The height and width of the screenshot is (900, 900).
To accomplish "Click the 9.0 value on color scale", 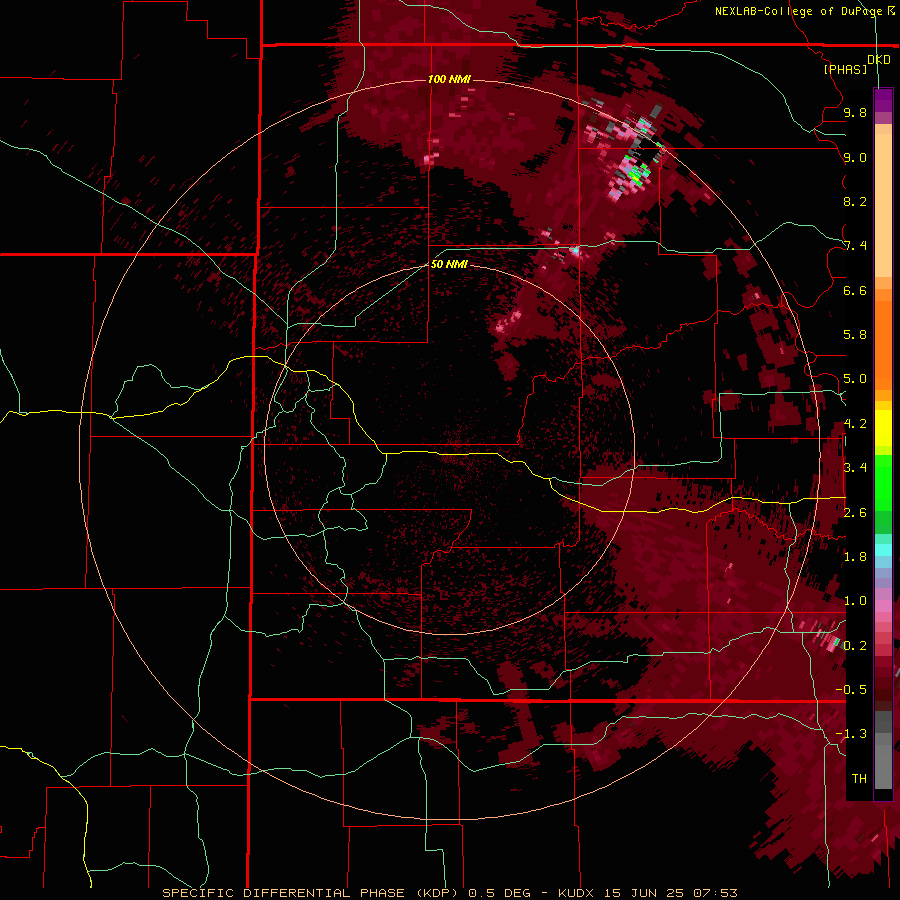I will pyautogui.click(x=855, y=157).
